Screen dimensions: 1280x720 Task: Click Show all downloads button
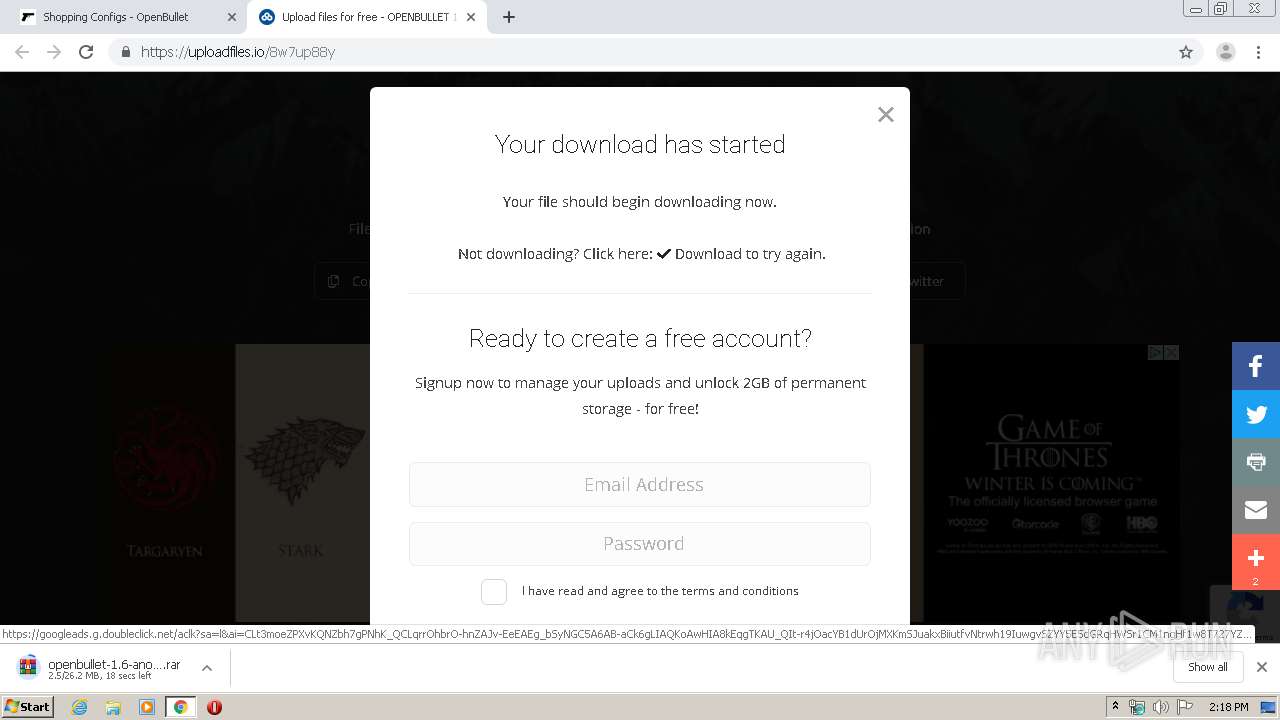[1208, 667]
